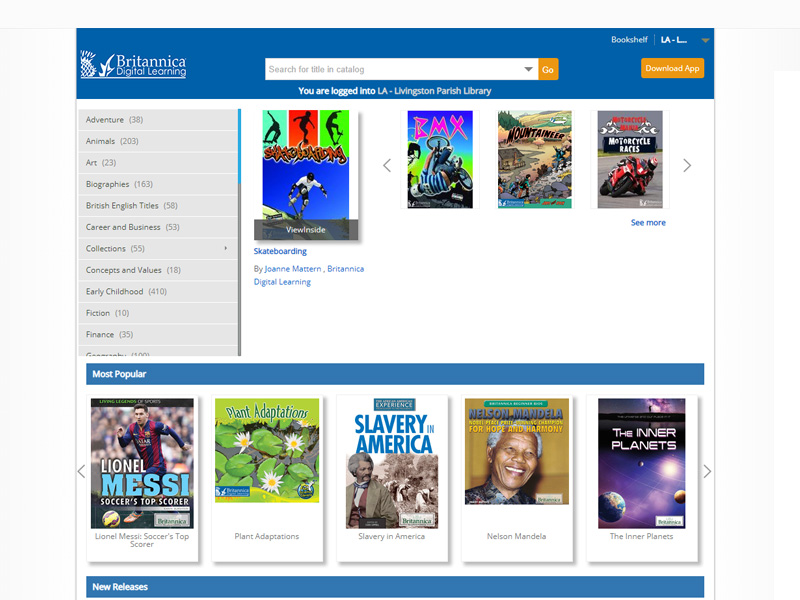800x600 pixels.
Task: Click the Go search button
Action: click(x=548, y=69)
